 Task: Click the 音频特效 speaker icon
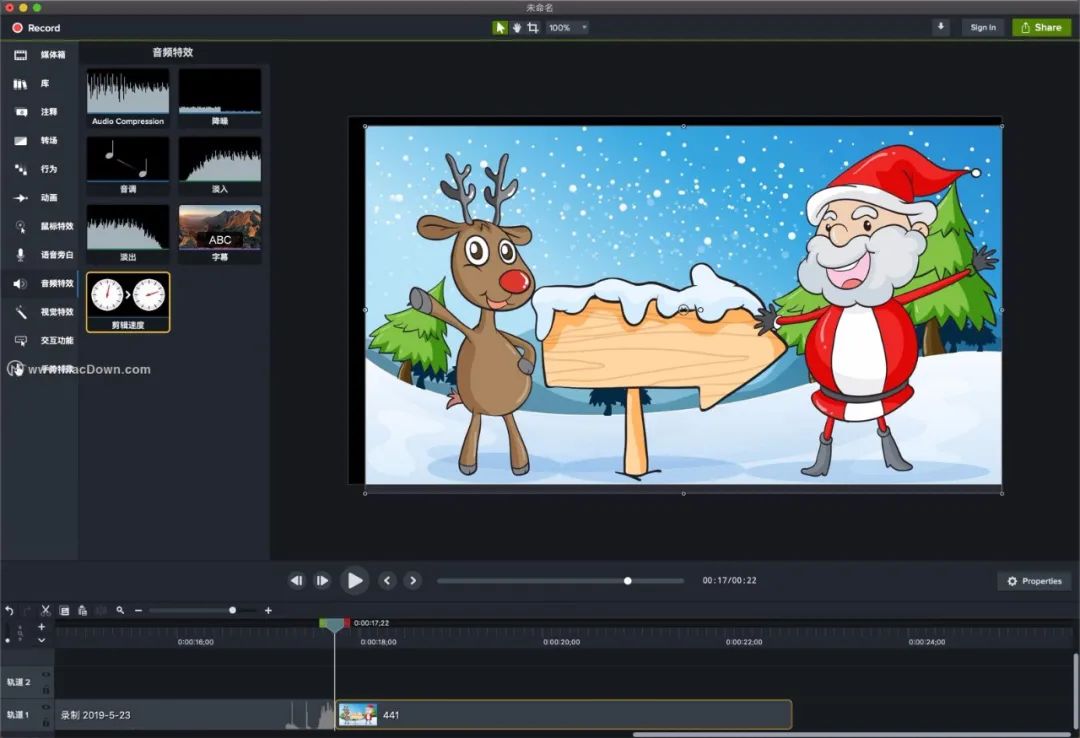click(21, 283)
